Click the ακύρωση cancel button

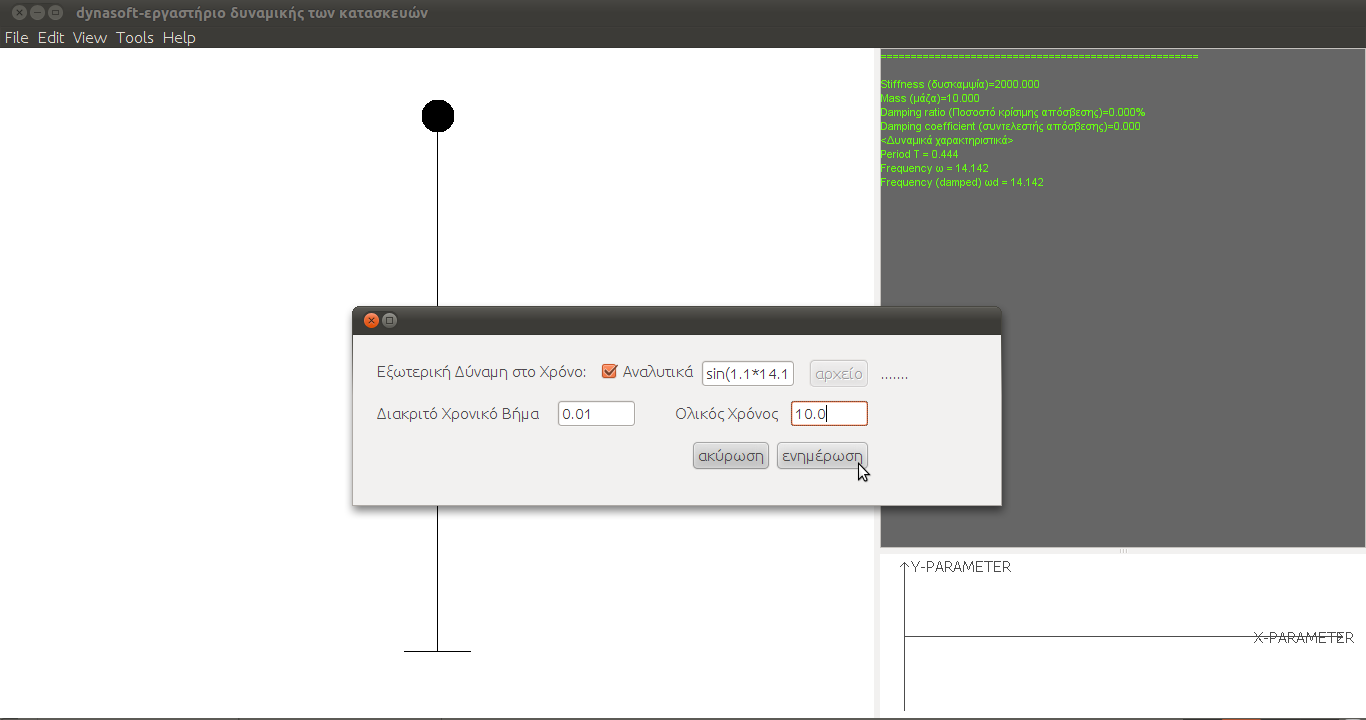pyautogui.click(x=731, y=456)
